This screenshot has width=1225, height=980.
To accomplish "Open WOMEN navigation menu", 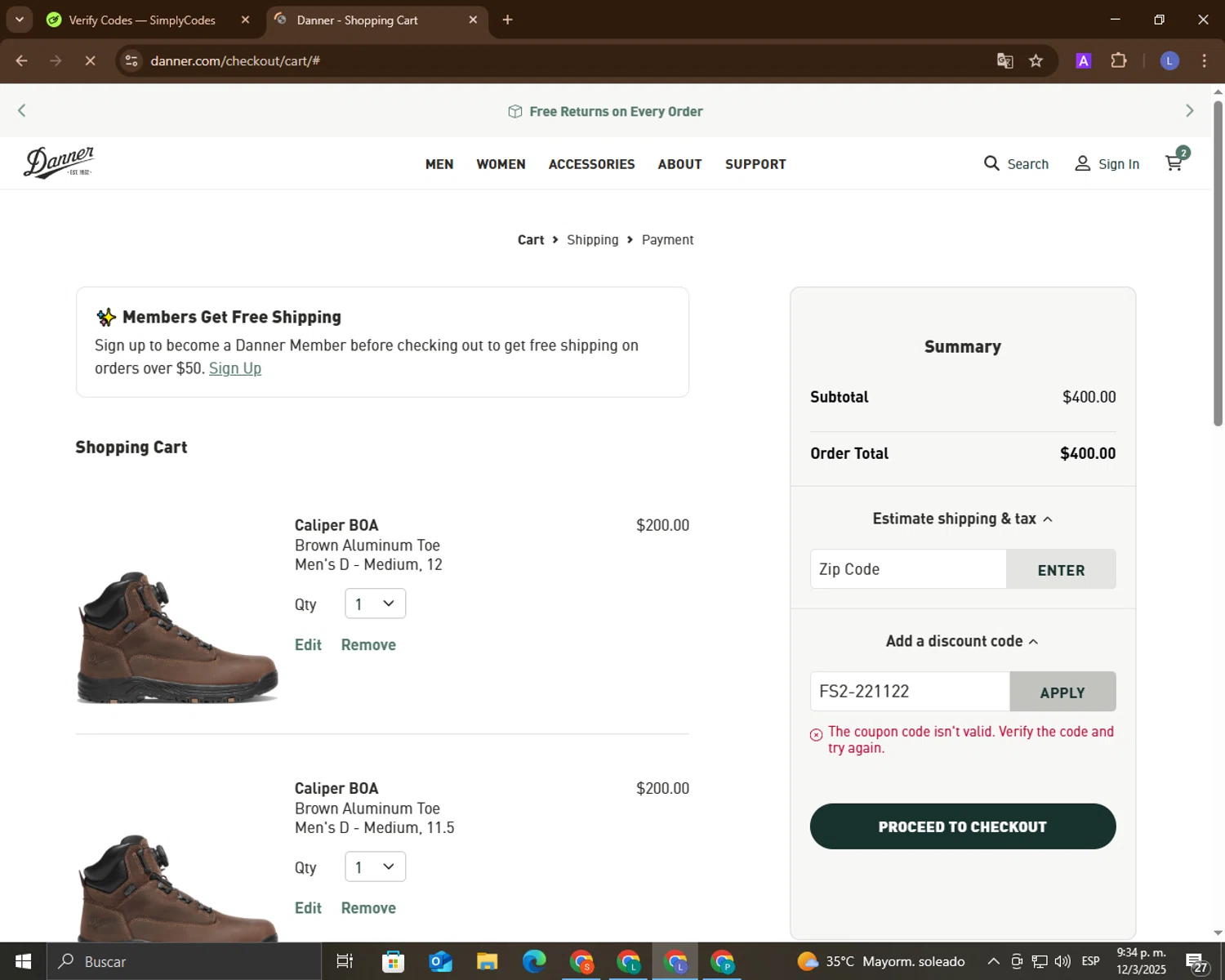I will pyautogui.click(x=501, y=164).
